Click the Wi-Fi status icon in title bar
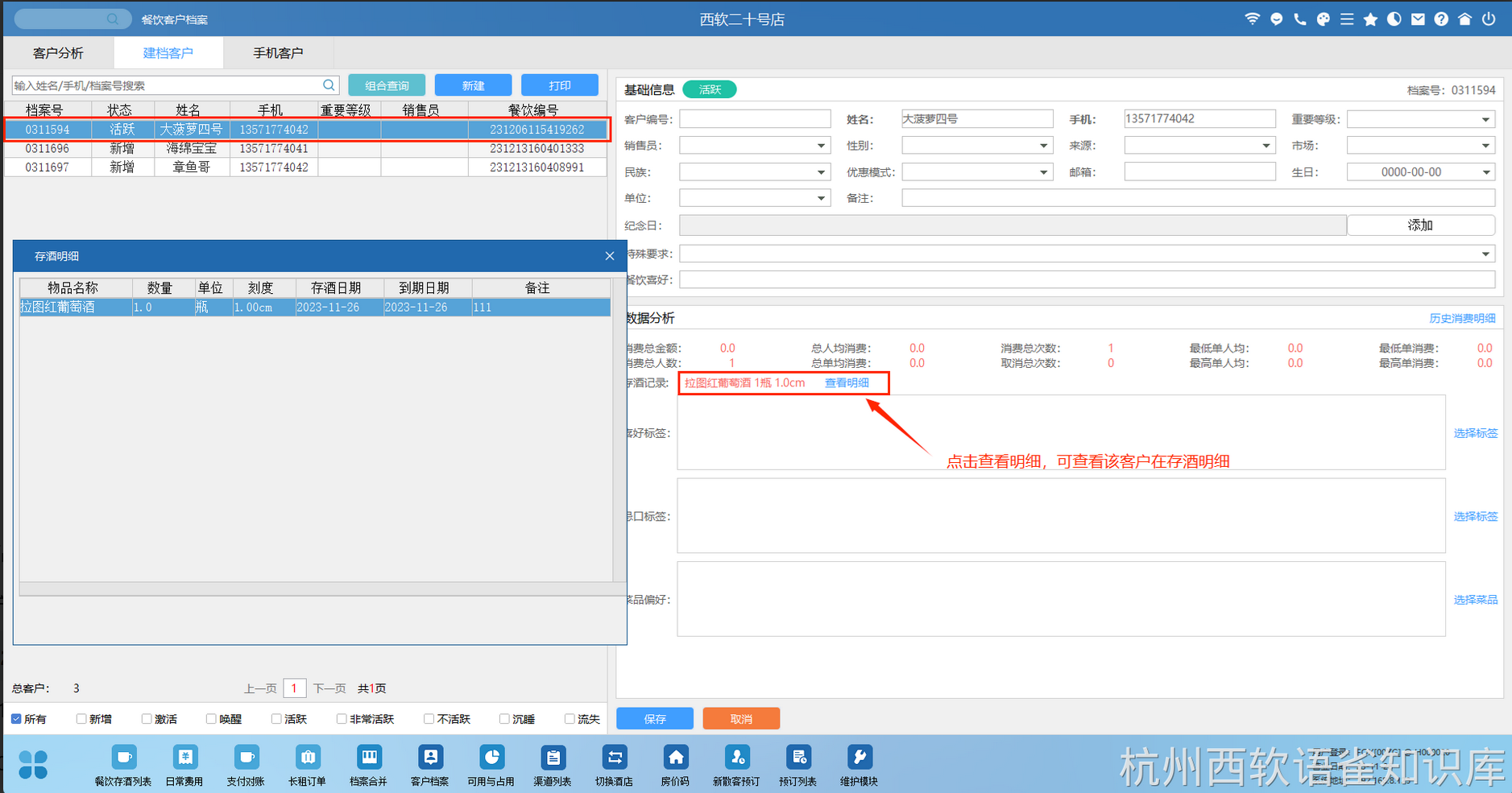The height and width of the screenshot is (793, 1512). pyautogui.click(x=1252, y=19)
